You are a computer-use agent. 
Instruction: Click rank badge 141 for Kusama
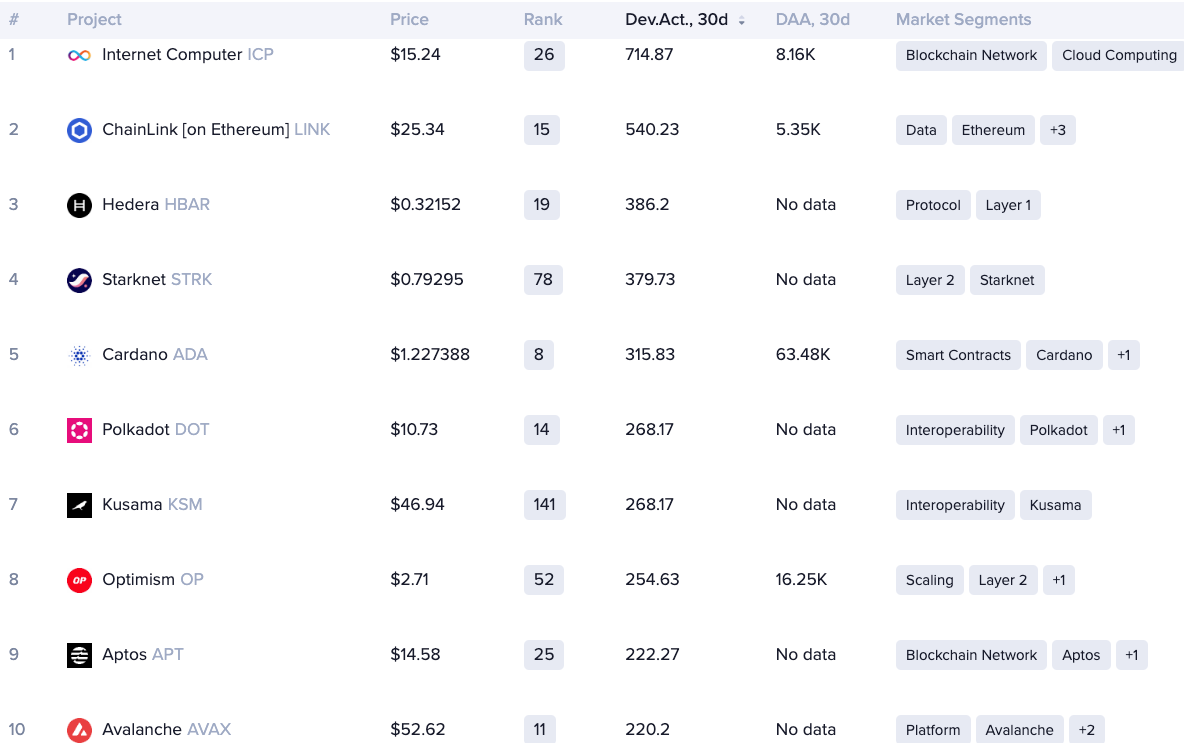[x=544, y=505]
